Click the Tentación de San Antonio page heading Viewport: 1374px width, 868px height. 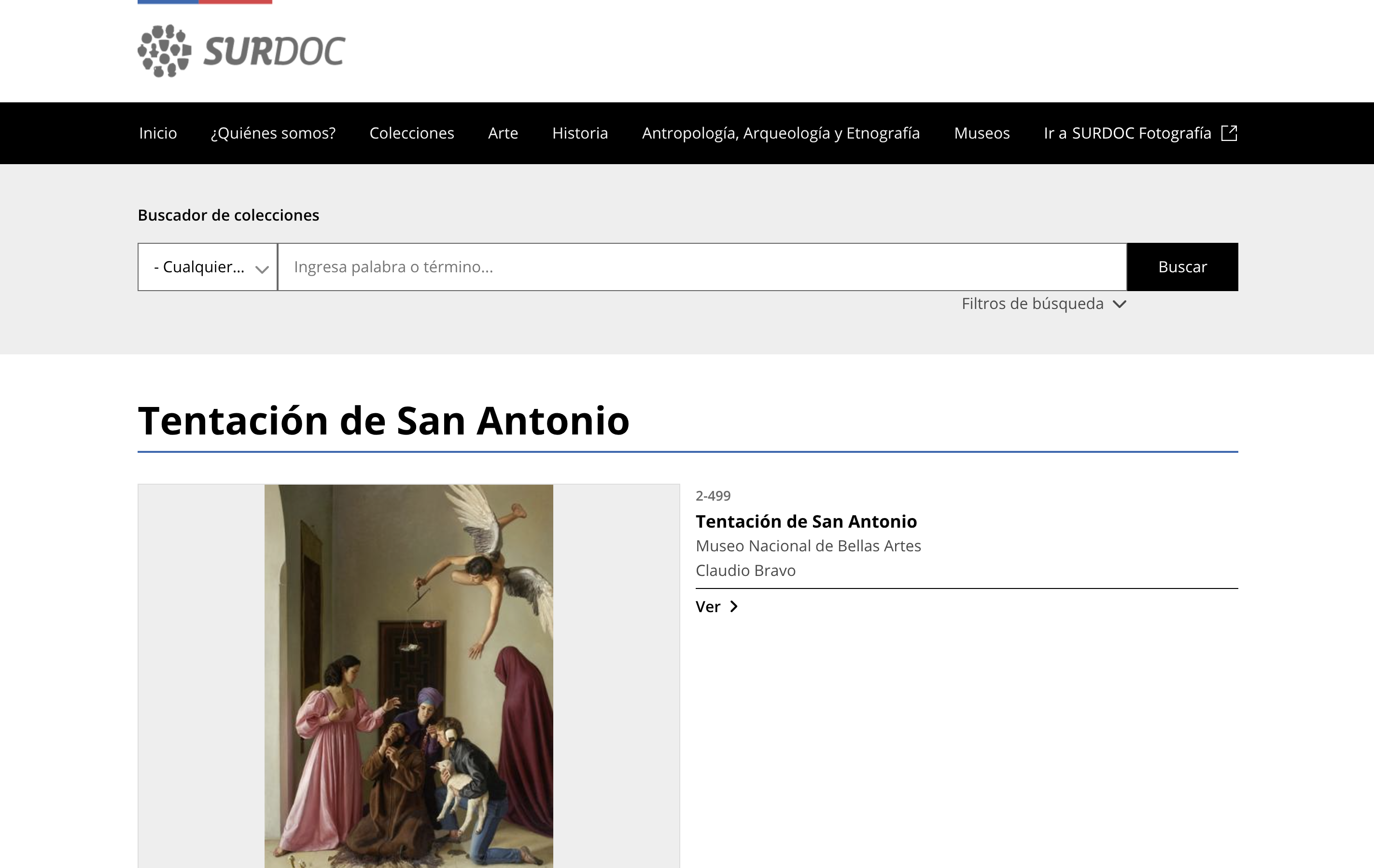(383, 420)
